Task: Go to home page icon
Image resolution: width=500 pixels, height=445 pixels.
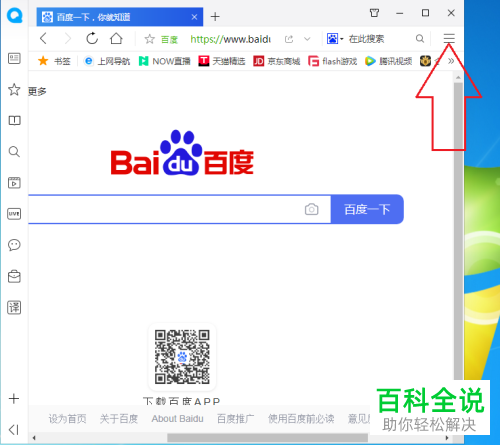Action: [x=116, y=39]
